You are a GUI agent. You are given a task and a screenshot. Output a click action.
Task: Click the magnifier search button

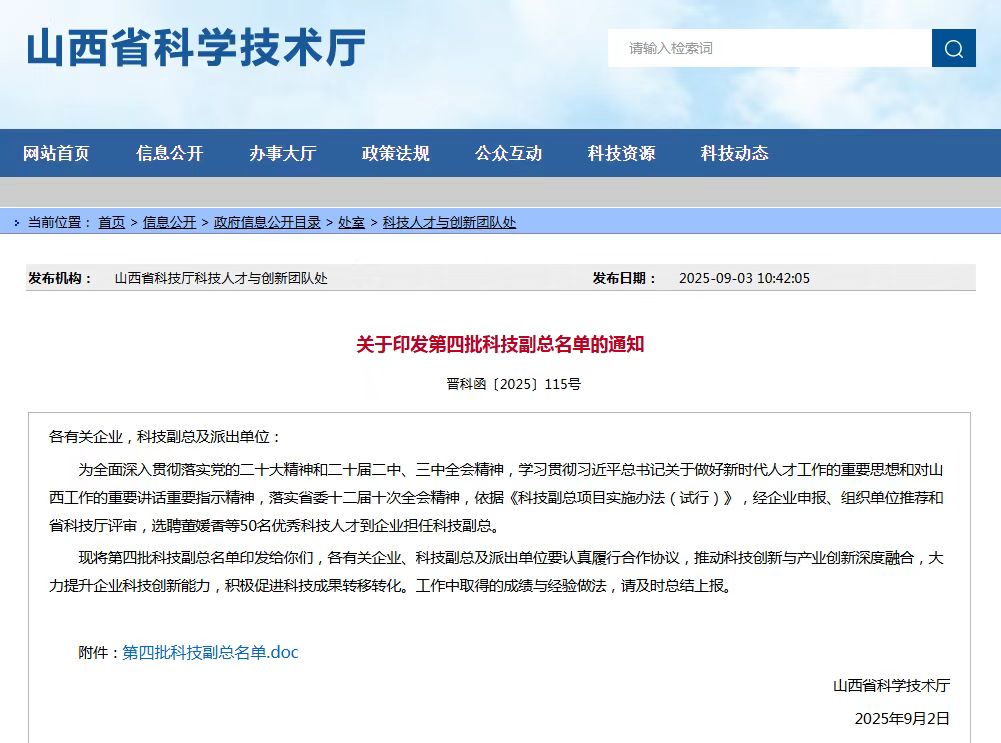click(x=953, y=48)
